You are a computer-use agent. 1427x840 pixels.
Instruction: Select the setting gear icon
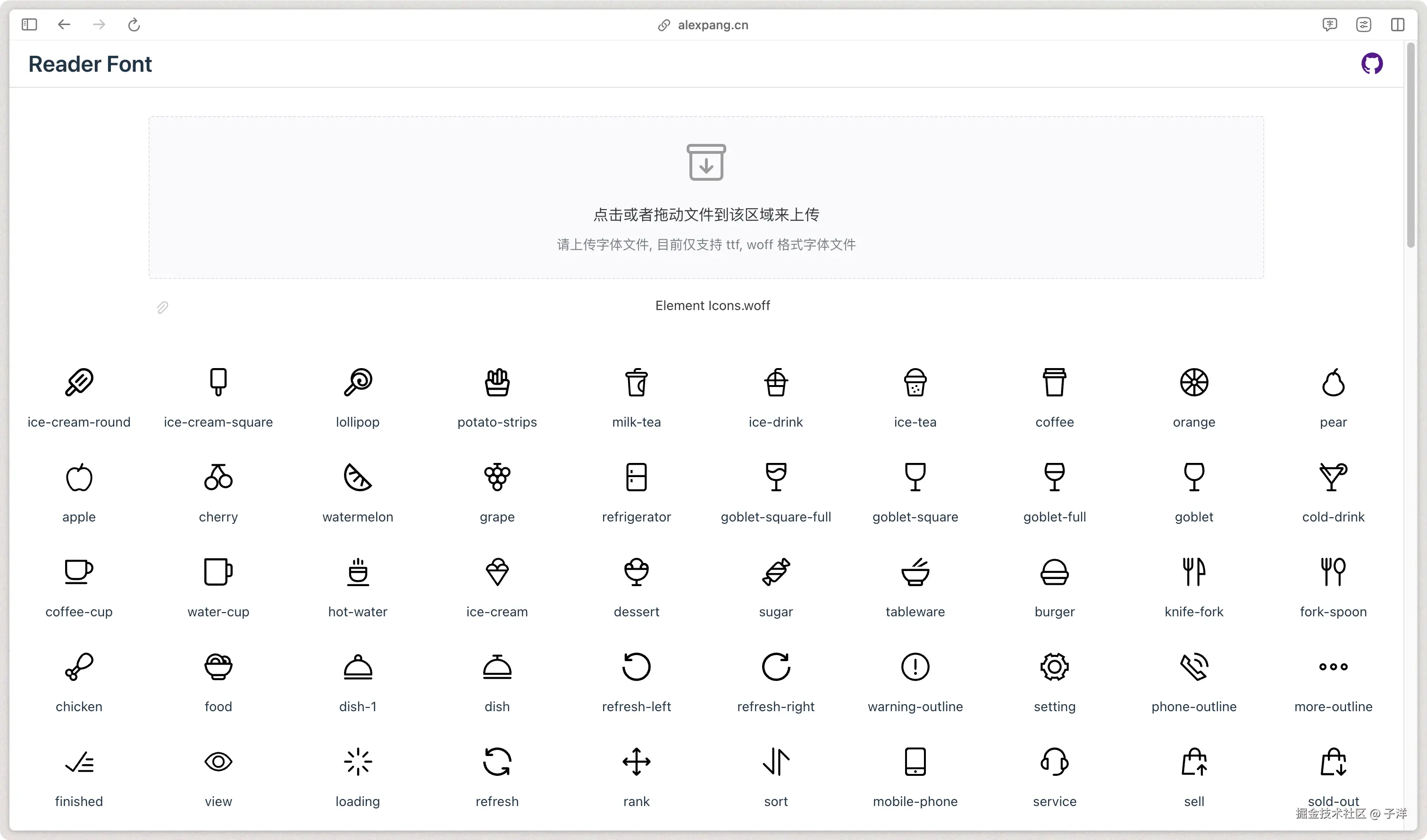[1054, 667]
